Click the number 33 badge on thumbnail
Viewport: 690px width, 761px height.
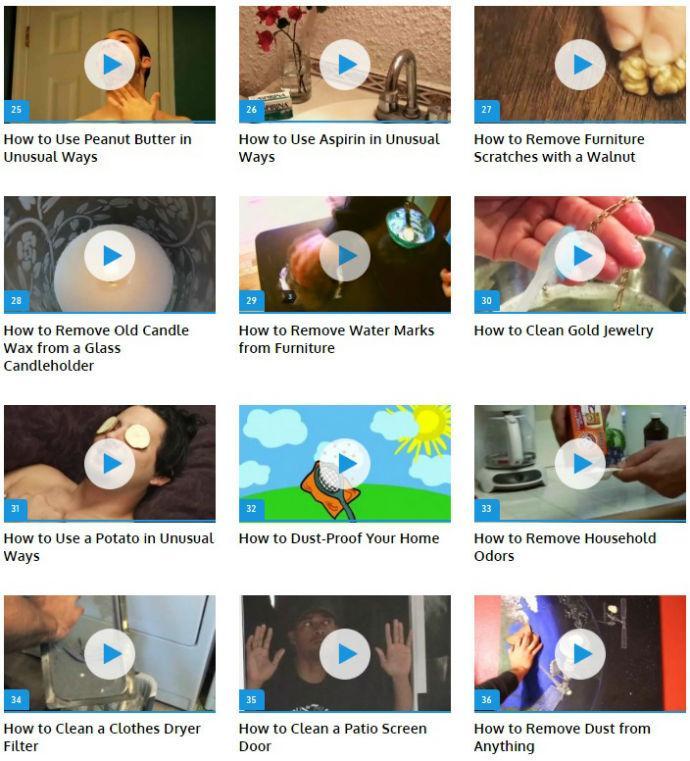(x=487, y=509)
